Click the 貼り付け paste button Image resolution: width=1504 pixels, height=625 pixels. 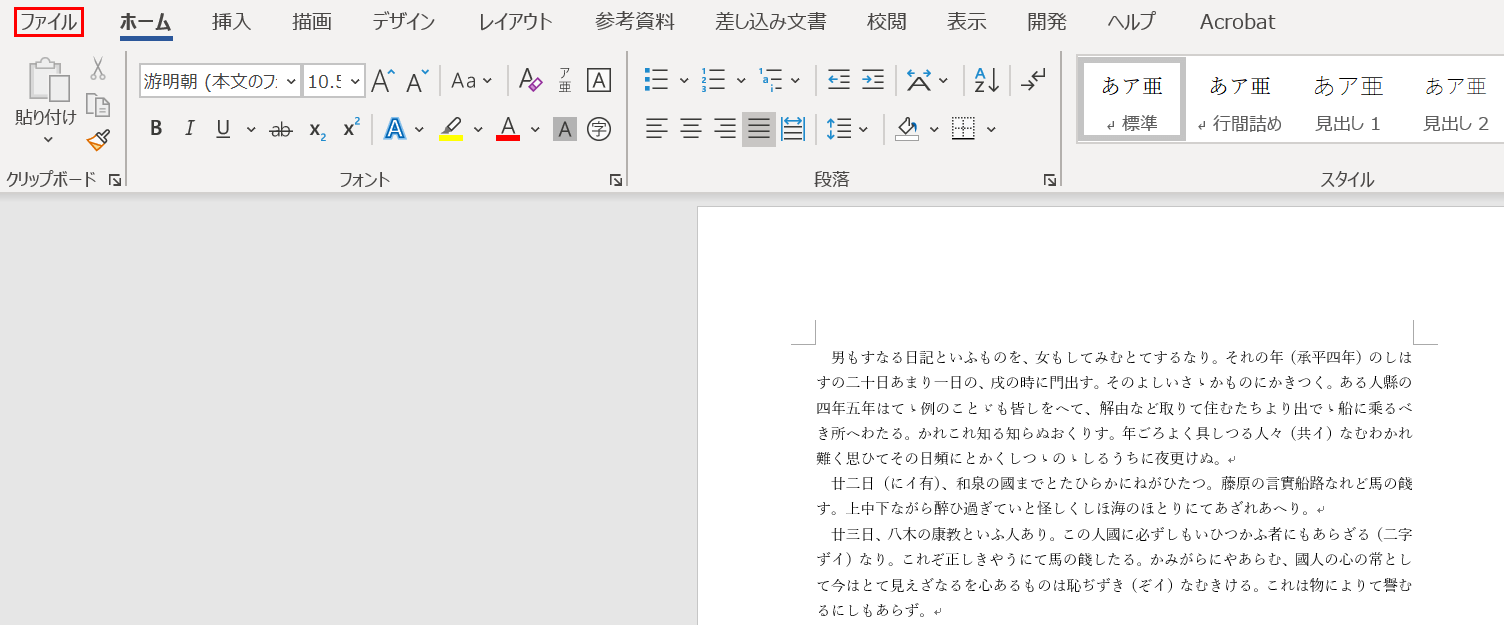(46, 92)
